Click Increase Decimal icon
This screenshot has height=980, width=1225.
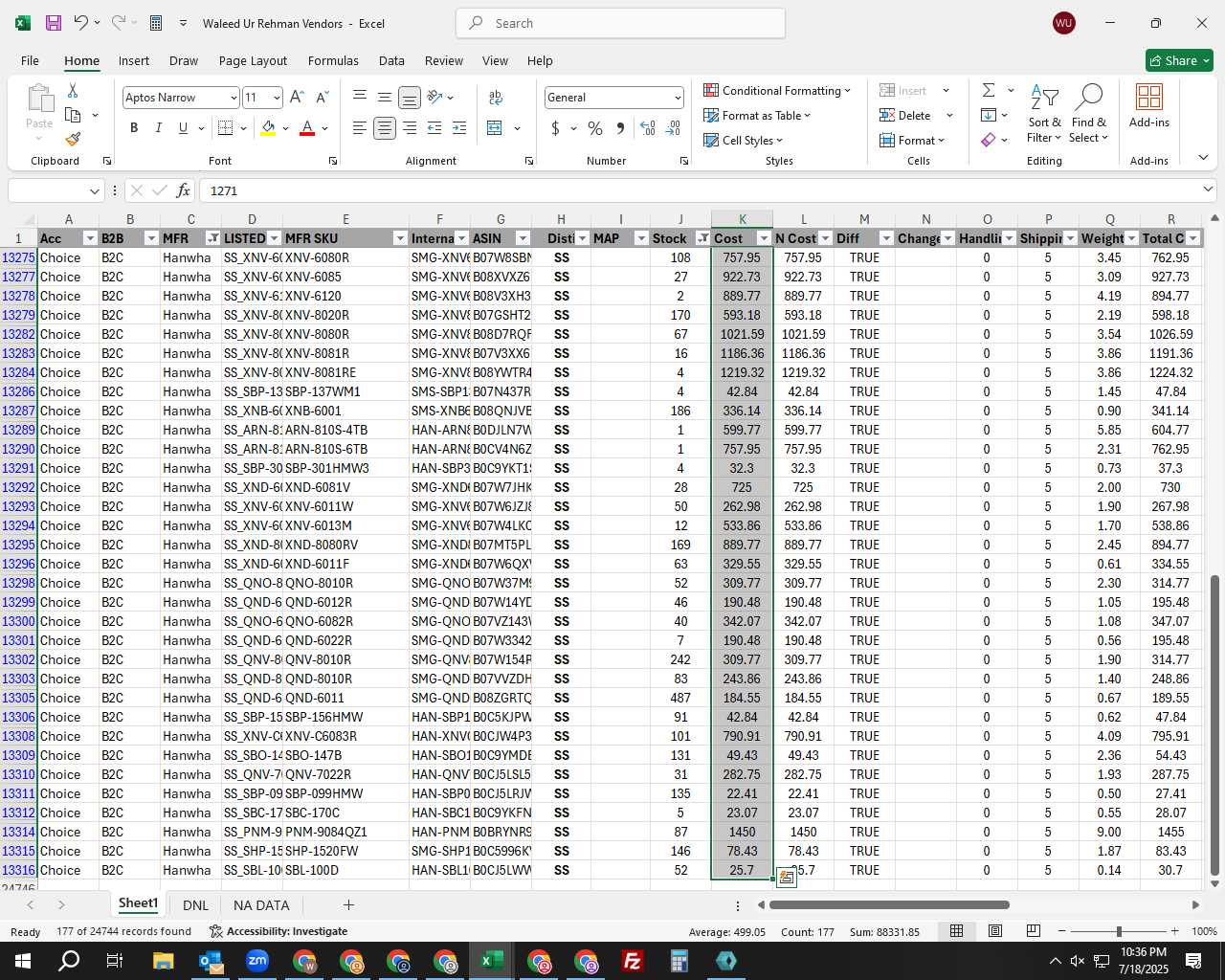click(648, 128)
